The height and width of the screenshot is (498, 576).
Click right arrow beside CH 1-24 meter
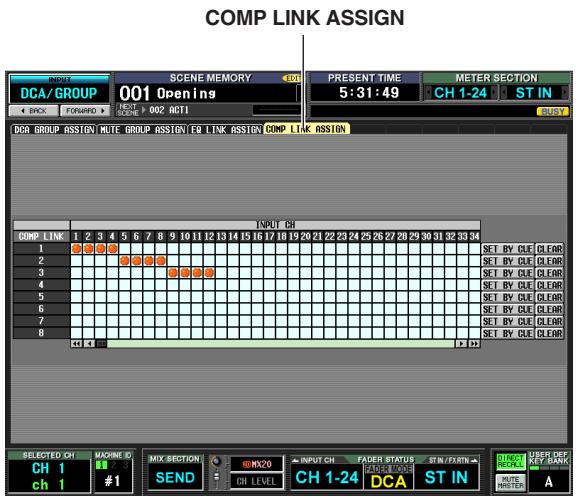(494, 93)
